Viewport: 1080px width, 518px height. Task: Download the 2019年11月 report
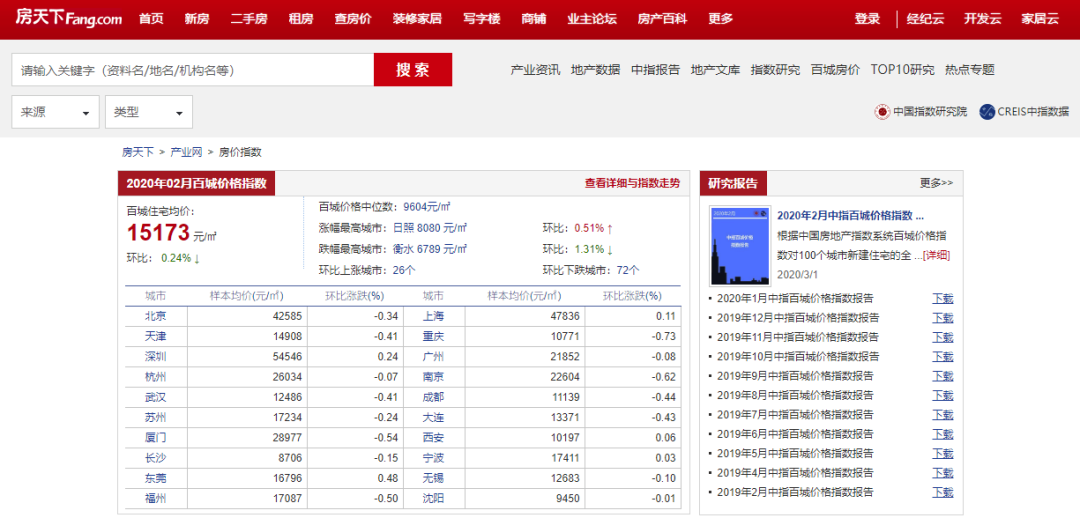coord(943,338)
